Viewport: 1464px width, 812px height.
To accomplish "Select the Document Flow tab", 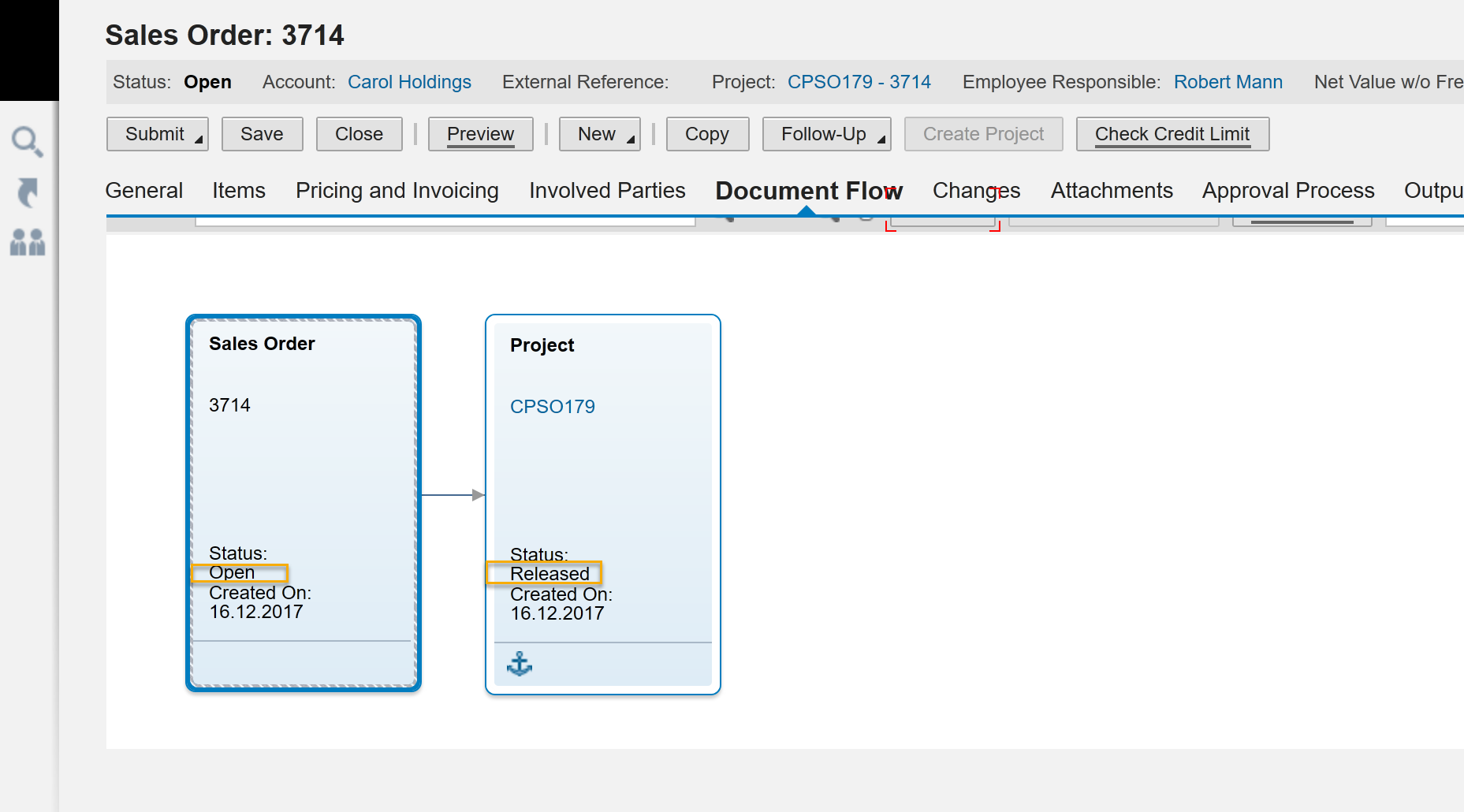I will 809,191.
